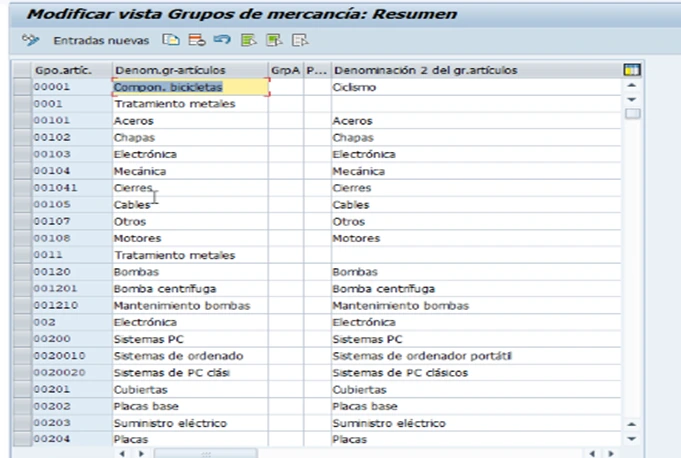
Task: Click the highlighted Compon. bicicletas field
Action: click(x=190, y=87)
